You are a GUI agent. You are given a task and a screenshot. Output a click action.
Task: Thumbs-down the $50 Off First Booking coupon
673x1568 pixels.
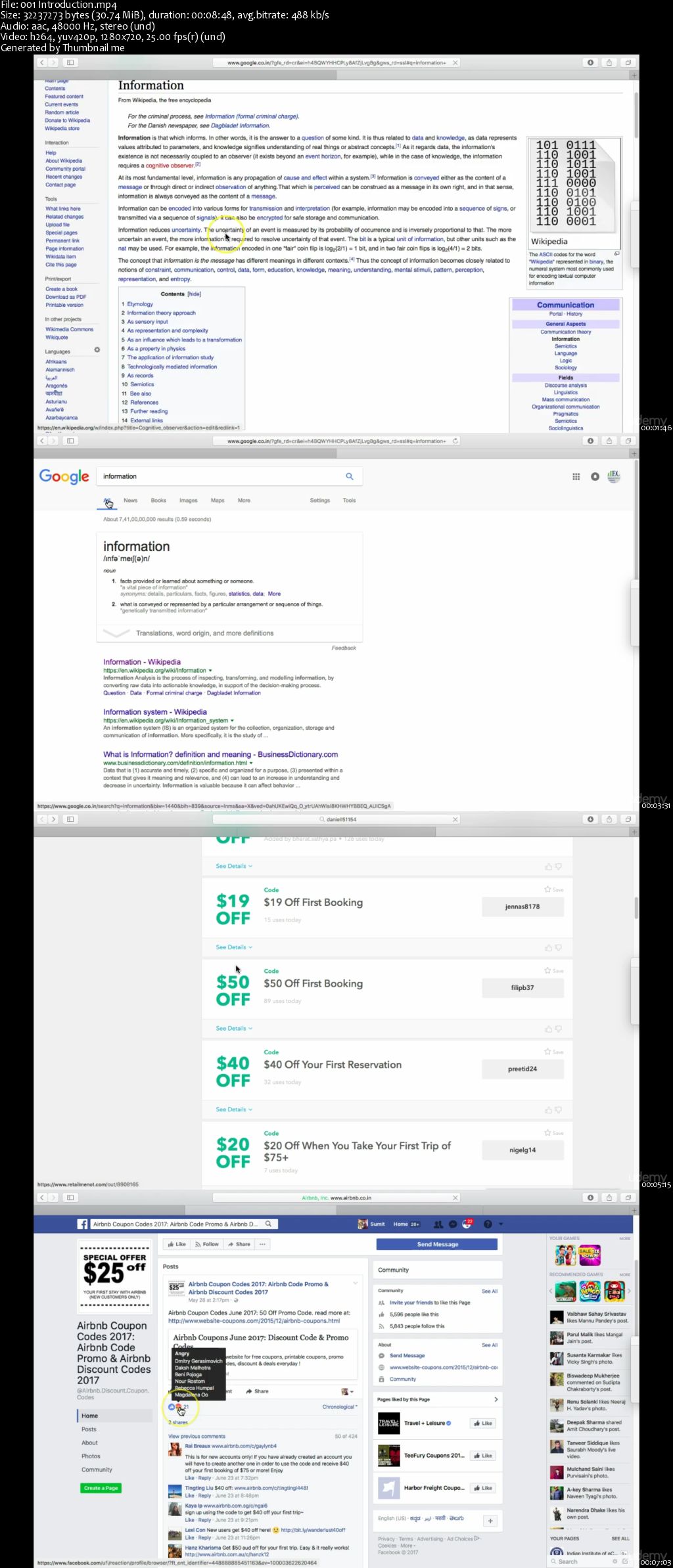(x=558, y=1029)
